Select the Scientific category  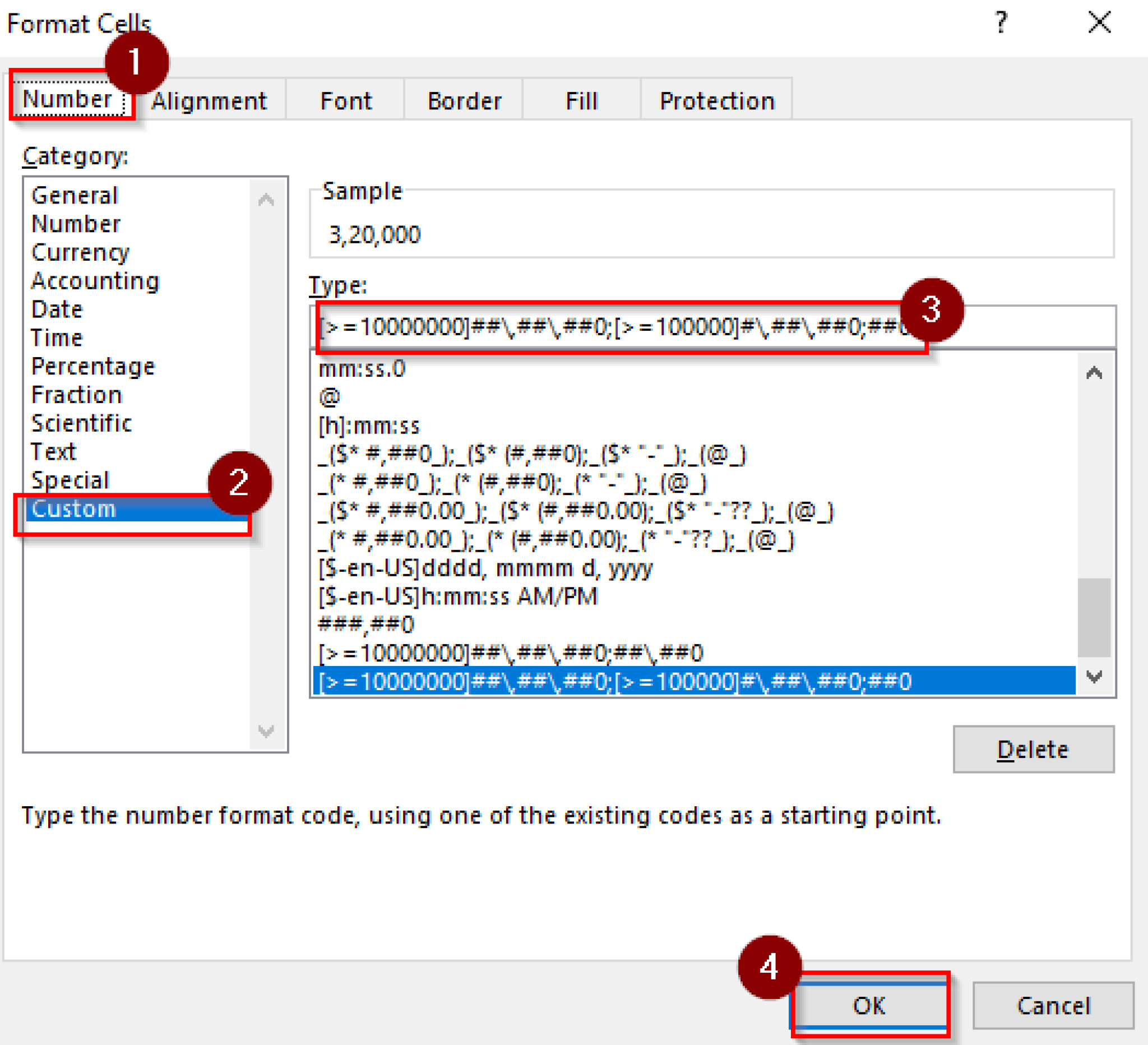[x=81, y=423]
